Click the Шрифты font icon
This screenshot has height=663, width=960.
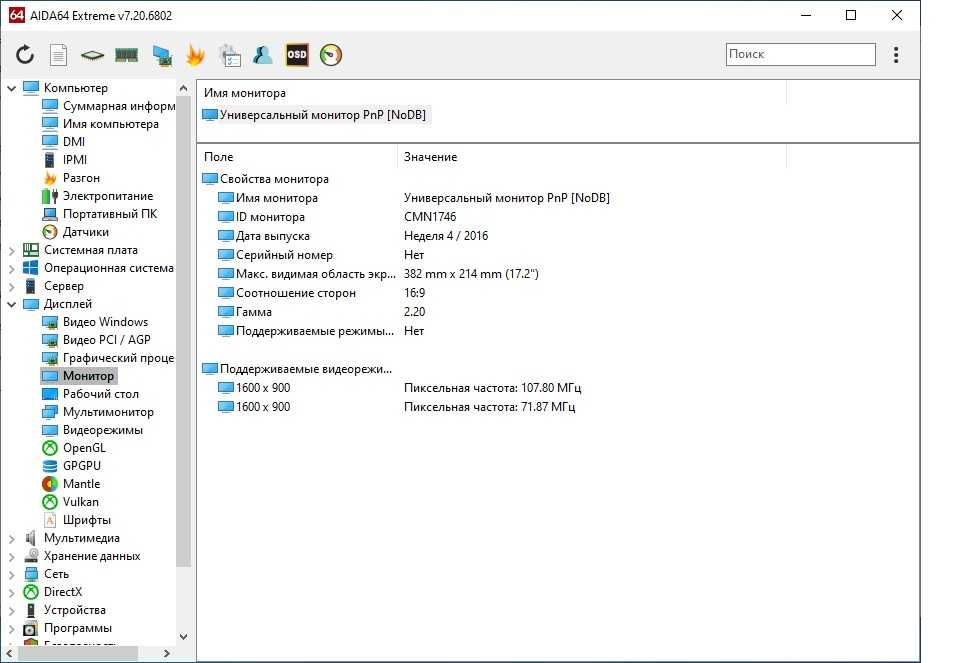[x=50, y=520]
